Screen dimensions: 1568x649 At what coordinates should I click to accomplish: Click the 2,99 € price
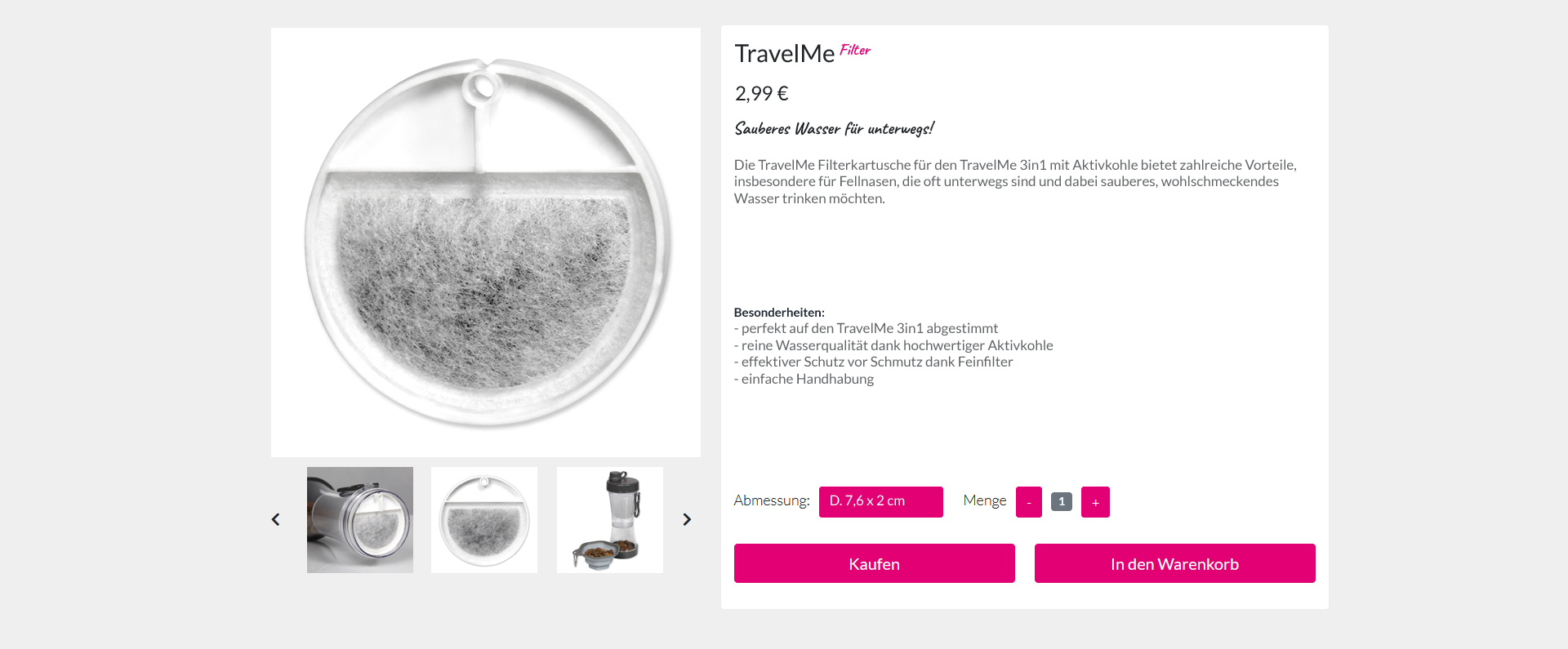(x=761, y=94)
